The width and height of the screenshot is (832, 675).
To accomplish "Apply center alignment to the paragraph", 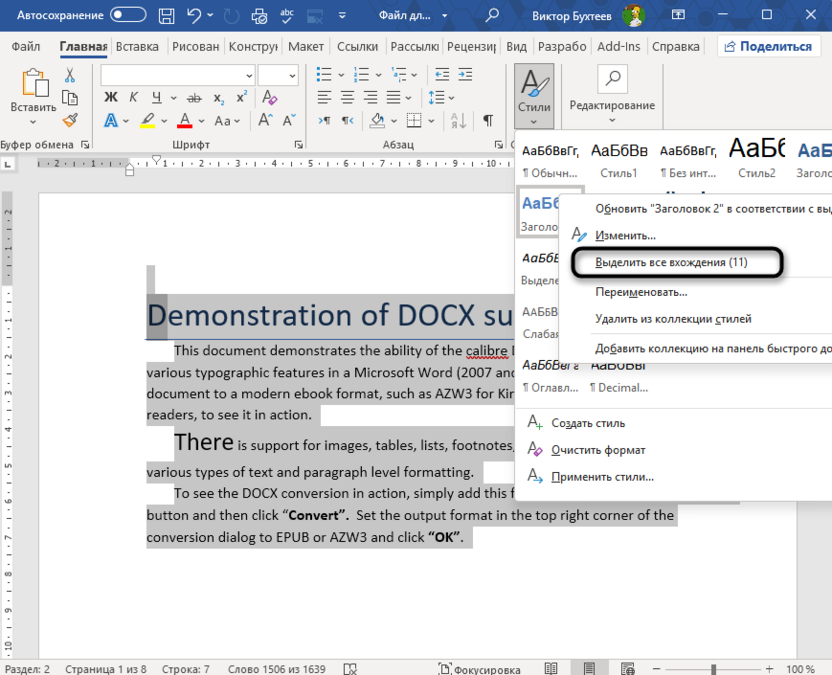I will [x=348, y=97].
